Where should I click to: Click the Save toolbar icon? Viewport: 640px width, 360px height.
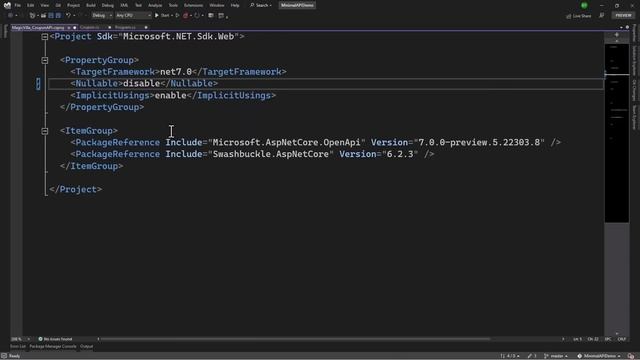pos(51,16)
